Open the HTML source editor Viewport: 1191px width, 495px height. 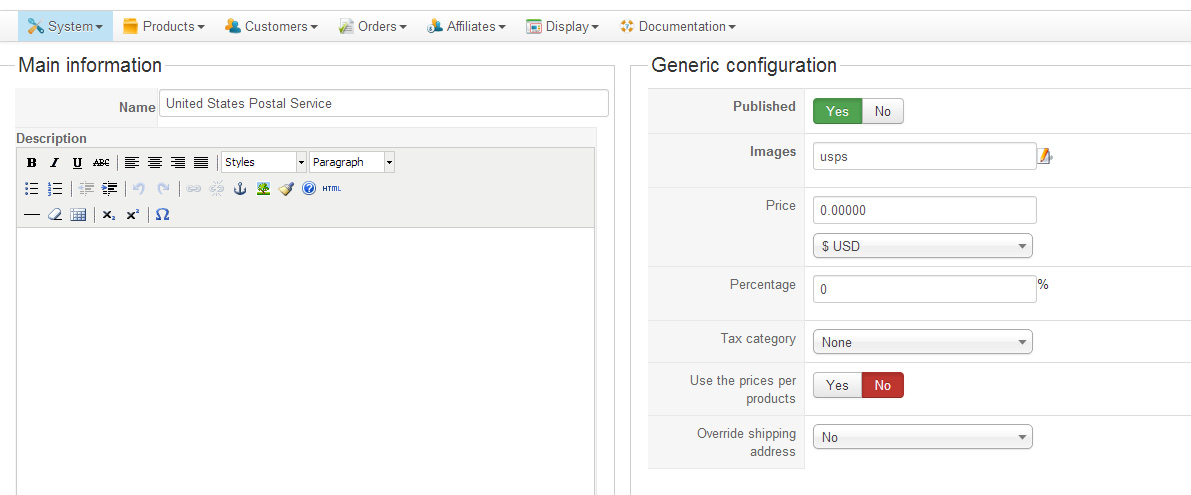point(332,188)
